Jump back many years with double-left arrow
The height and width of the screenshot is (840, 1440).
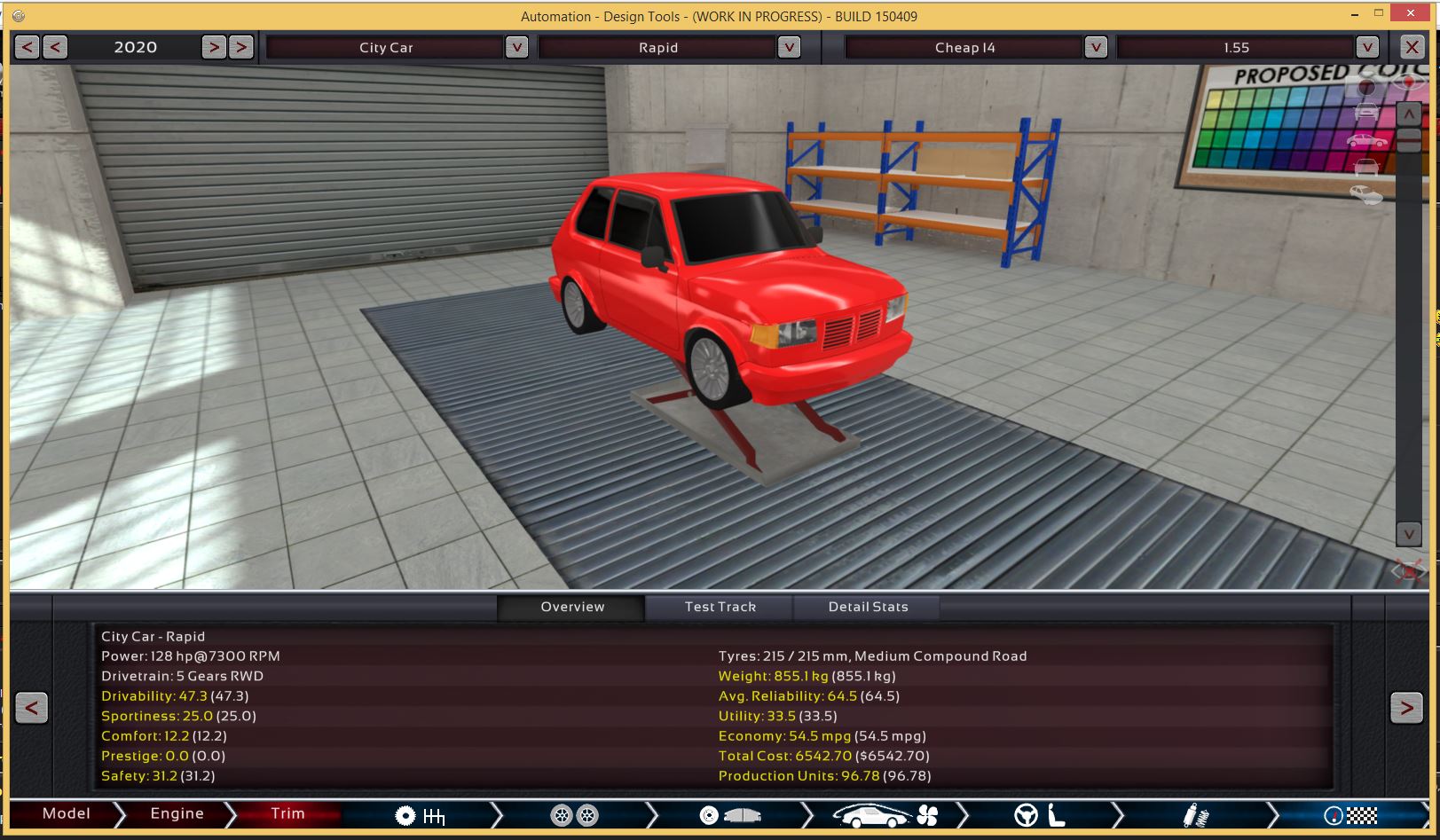click(28, 47)
